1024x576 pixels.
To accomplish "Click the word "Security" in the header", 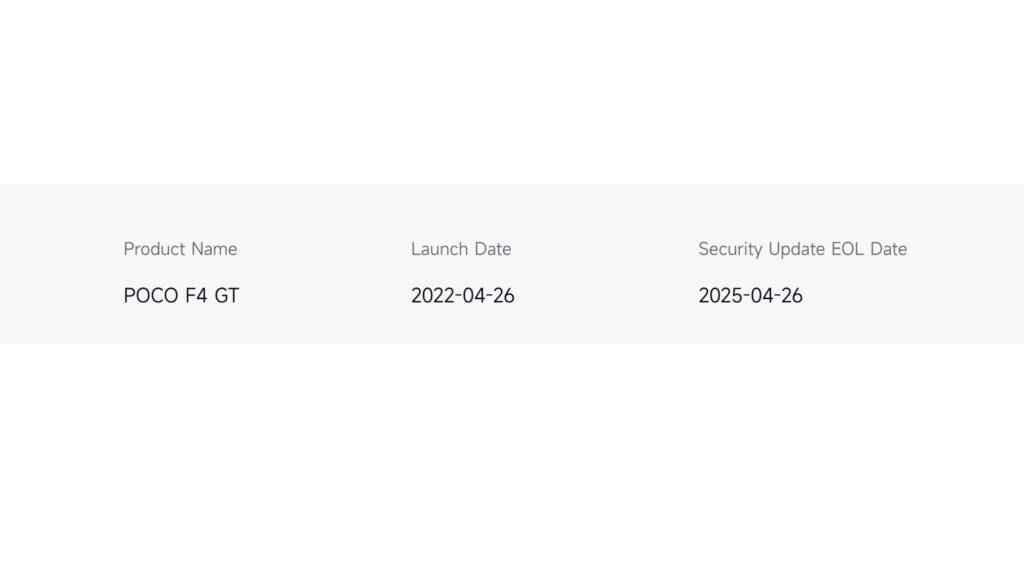I will 730,249.
